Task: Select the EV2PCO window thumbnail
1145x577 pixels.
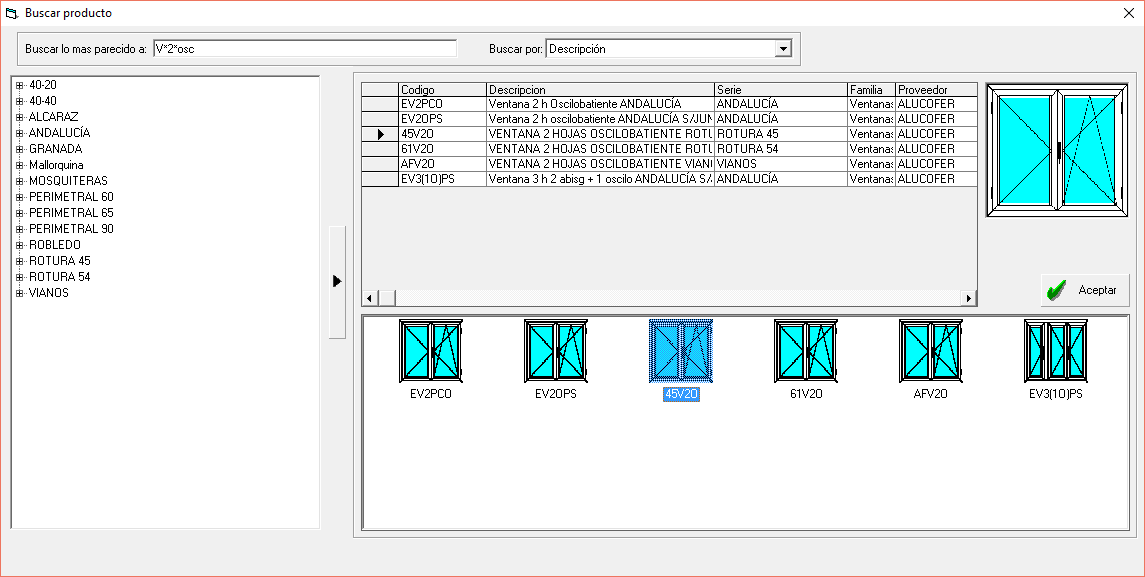Action: click(430, 351)
